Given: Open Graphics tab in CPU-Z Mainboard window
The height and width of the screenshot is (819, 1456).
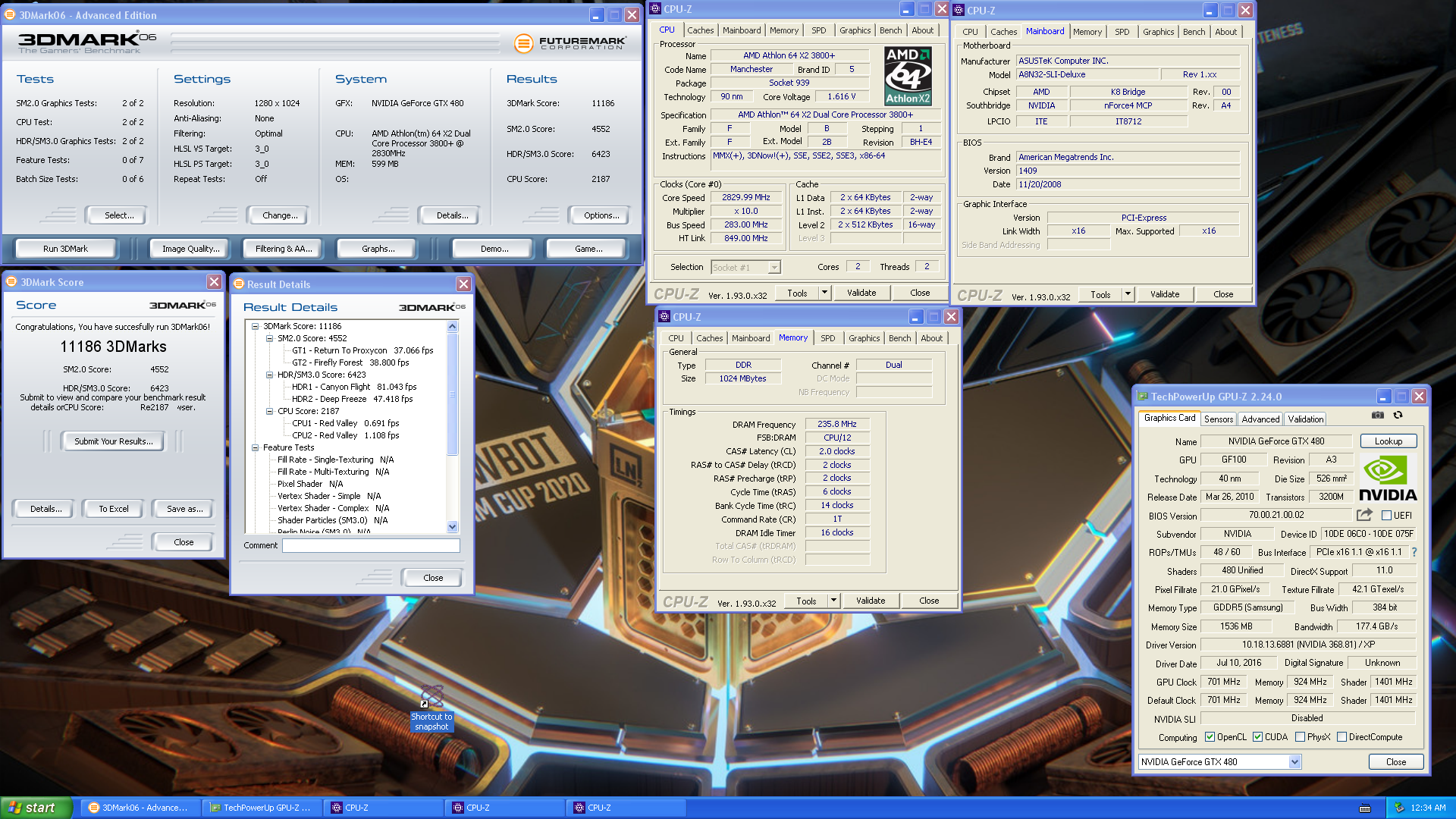Looking at the screenshot, I should pos(1158,32).
